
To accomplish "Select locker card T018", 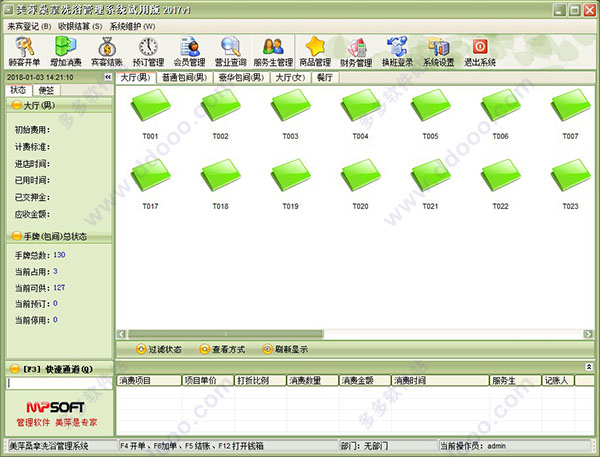I will [220, 184].
